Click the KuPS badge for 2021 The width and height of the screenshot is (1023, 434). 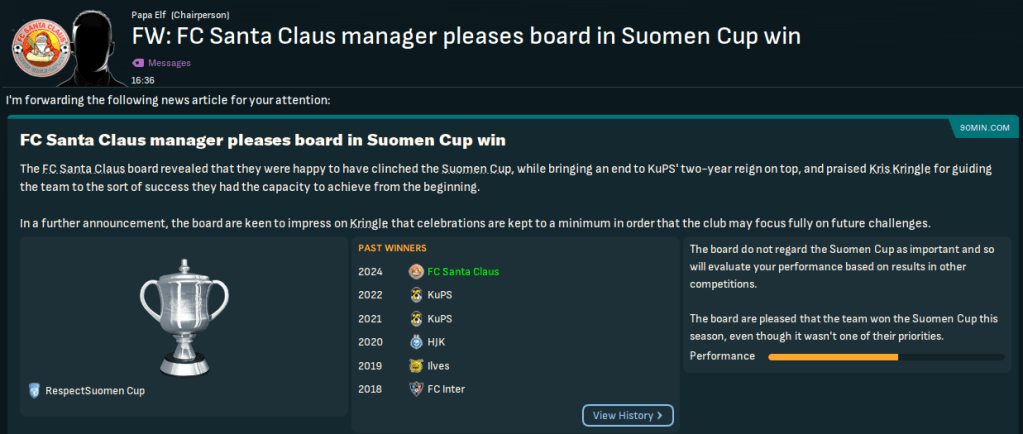(x=416, y=318)
